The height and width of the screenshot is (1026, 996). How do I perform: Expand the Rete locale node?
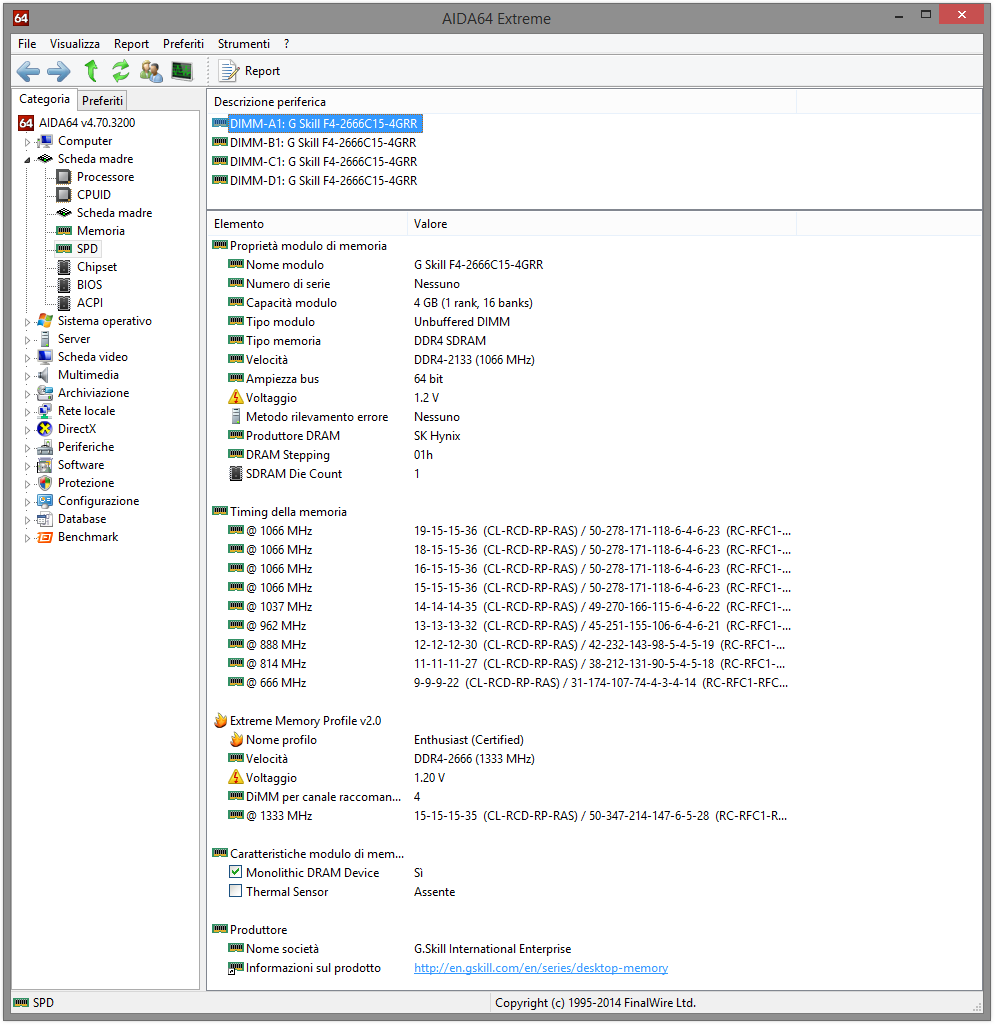[27, 412]
